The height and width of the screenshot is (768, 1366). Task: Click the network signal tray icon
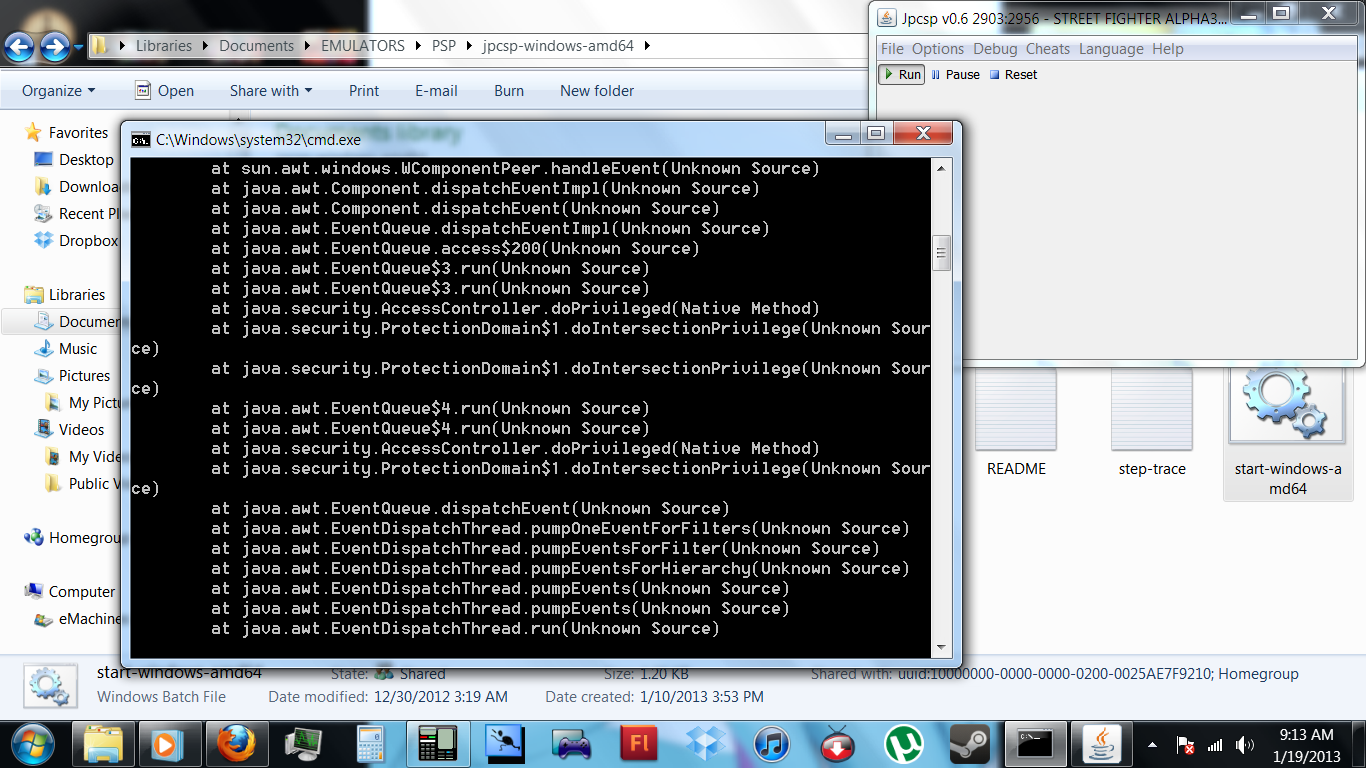[1215, 745]
